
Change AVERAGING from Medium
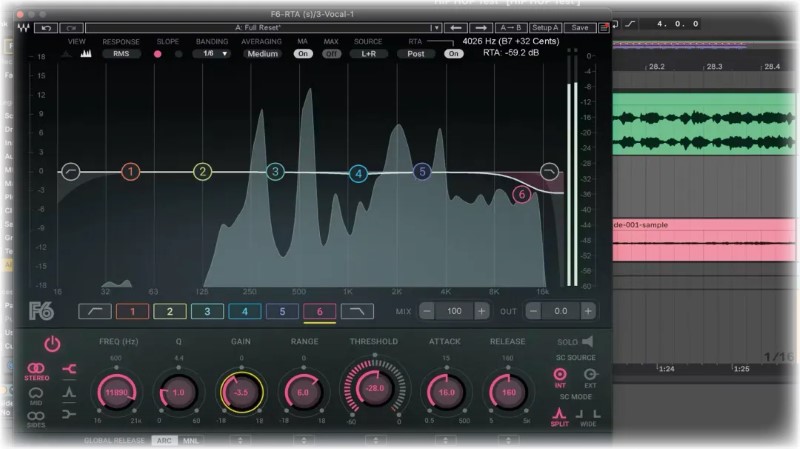point(262,54)
